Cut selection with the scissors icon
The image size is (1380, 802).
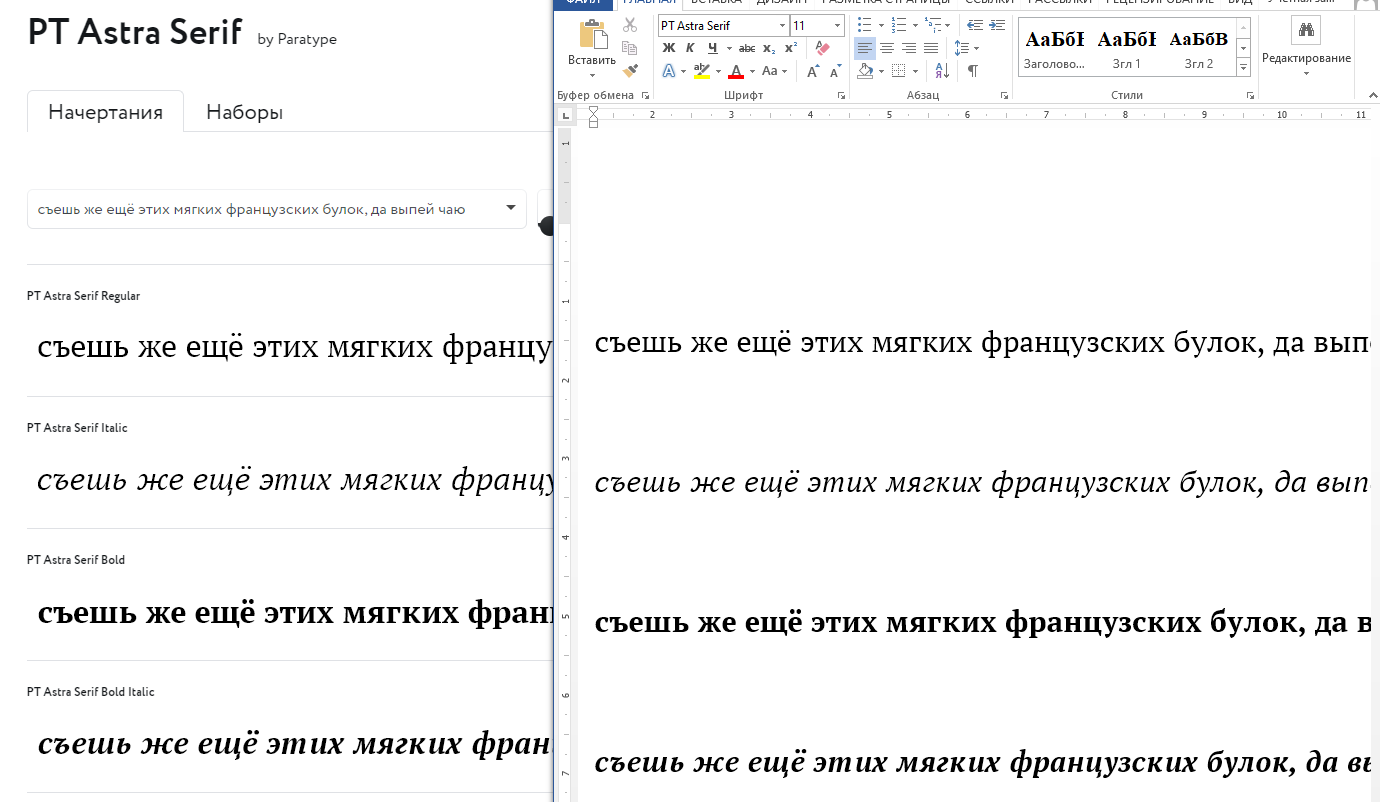(x=630, y=26)
